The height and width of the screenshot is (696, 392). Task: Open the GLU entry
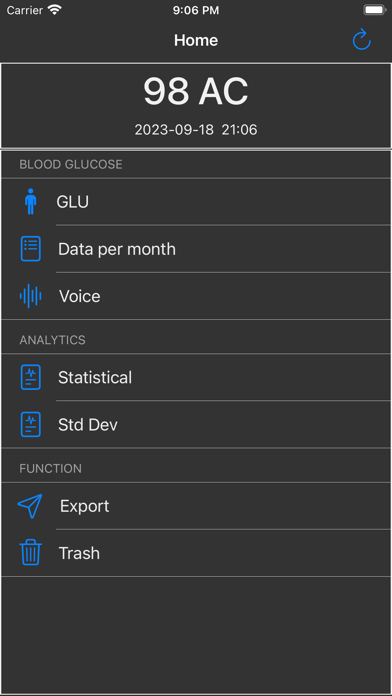[x=72, y=202]
